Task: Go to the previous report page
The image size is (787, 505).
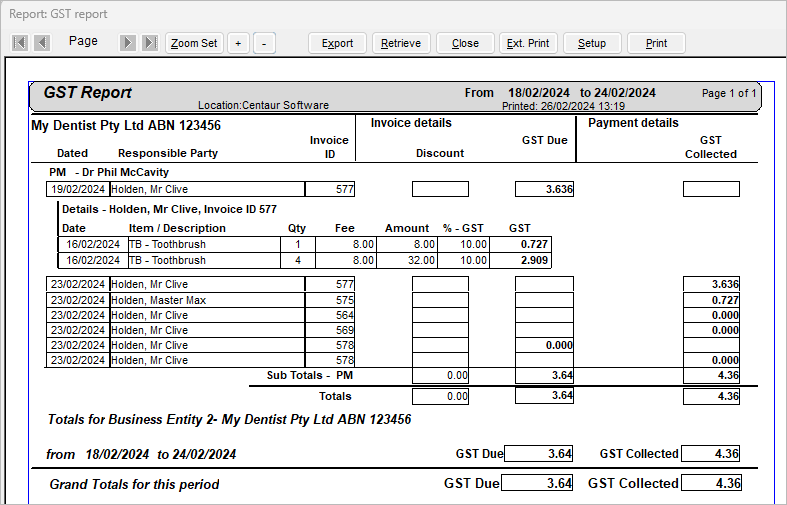Action: 42,43
